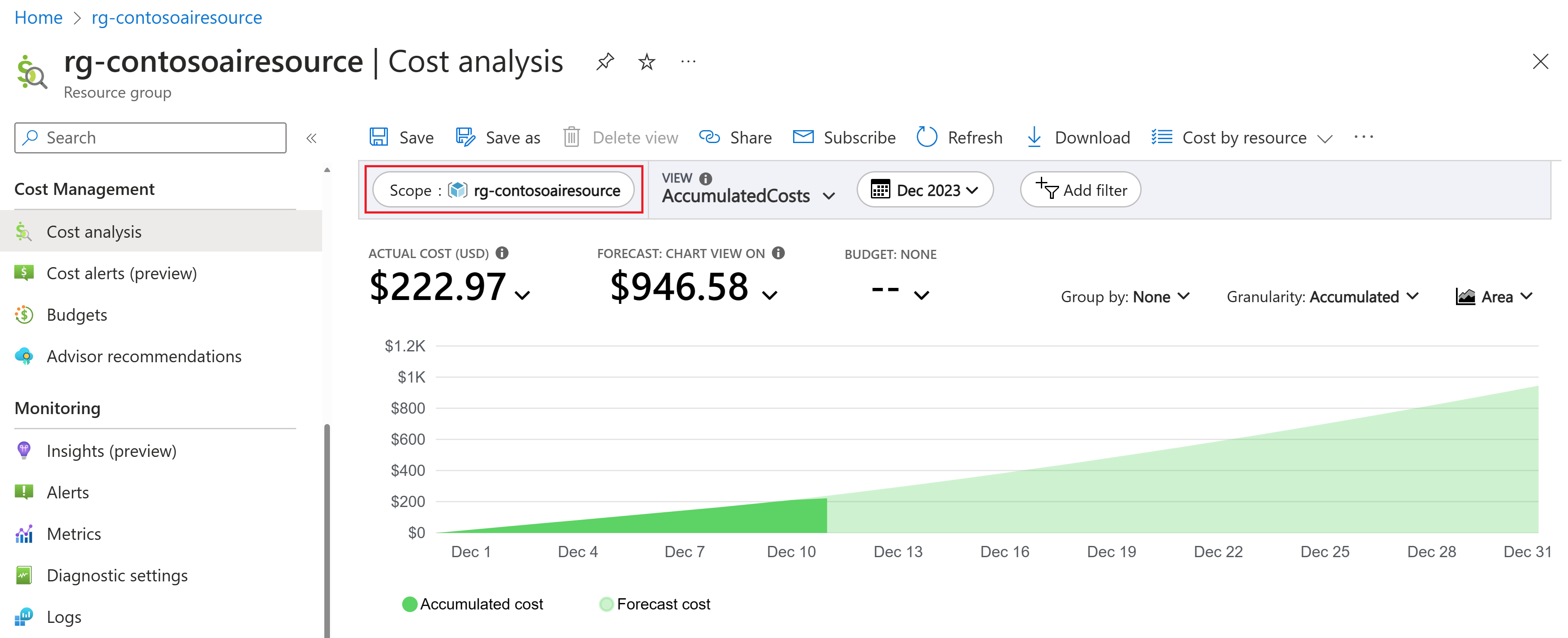Show info for Forecast chart view
Viewport: 1568px width, 638px height.
[x=778, y=253]
